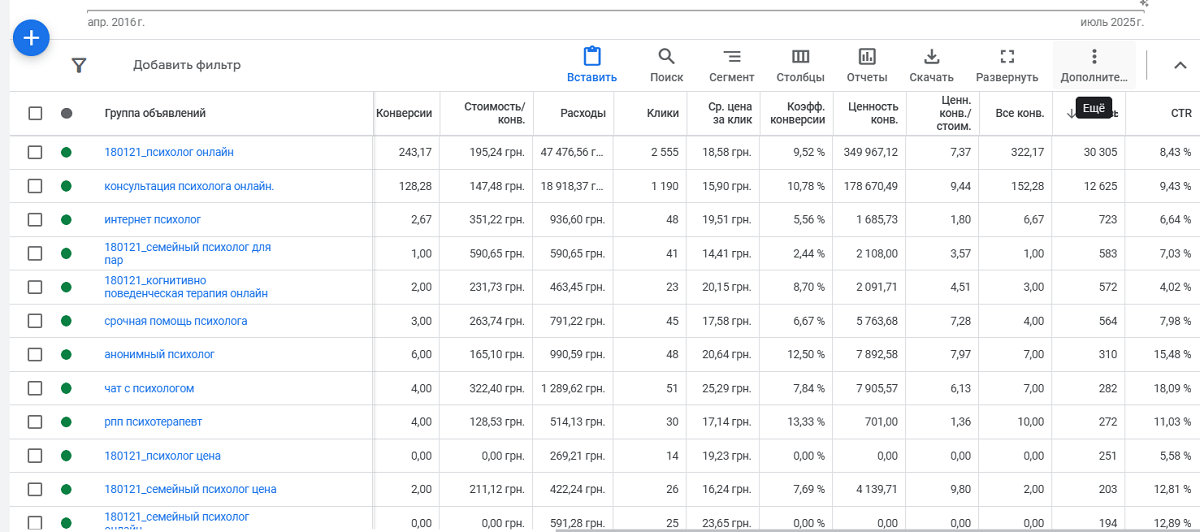Check the интернет психолог row checkbox
1200x532 pixels.
tap(35, 219)
